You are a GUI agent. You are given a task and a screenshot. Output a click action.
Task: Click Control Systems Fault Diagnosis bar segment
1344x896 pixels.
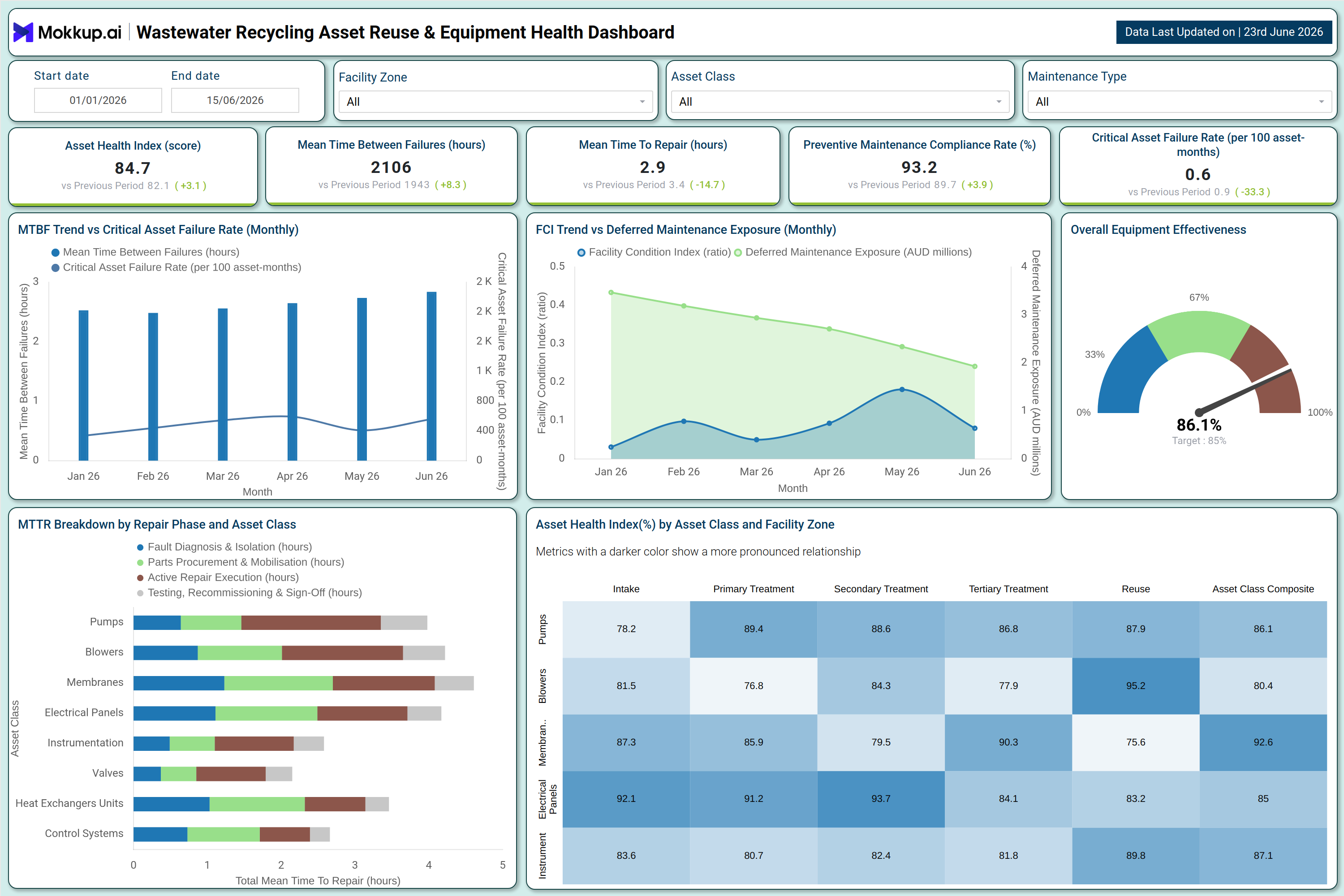160,834
